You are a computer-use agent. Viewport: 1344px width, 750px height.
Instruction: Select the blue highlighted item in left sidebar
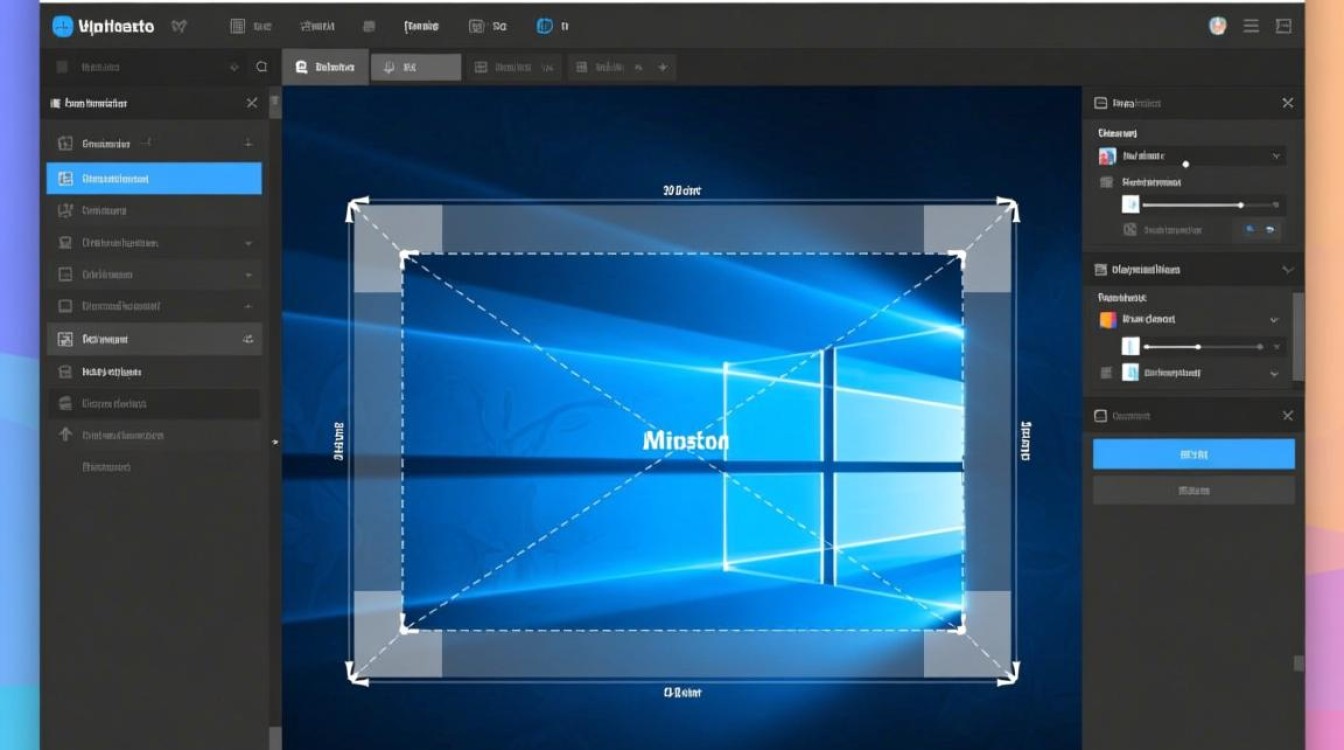(x=154, y=179)
